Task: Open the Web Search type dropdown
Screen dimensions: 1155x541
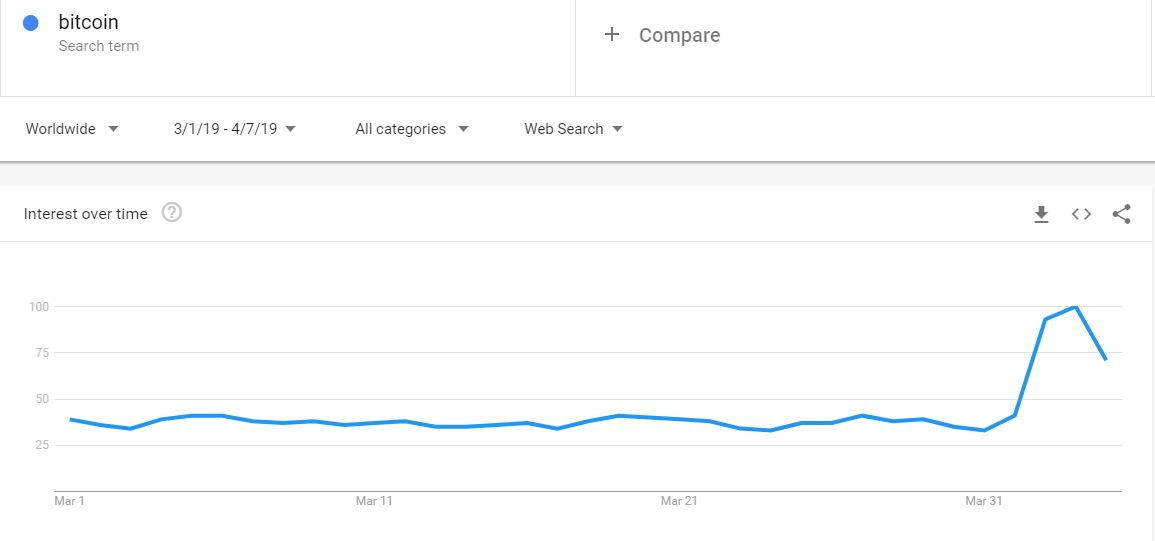Action: [573, 129]
